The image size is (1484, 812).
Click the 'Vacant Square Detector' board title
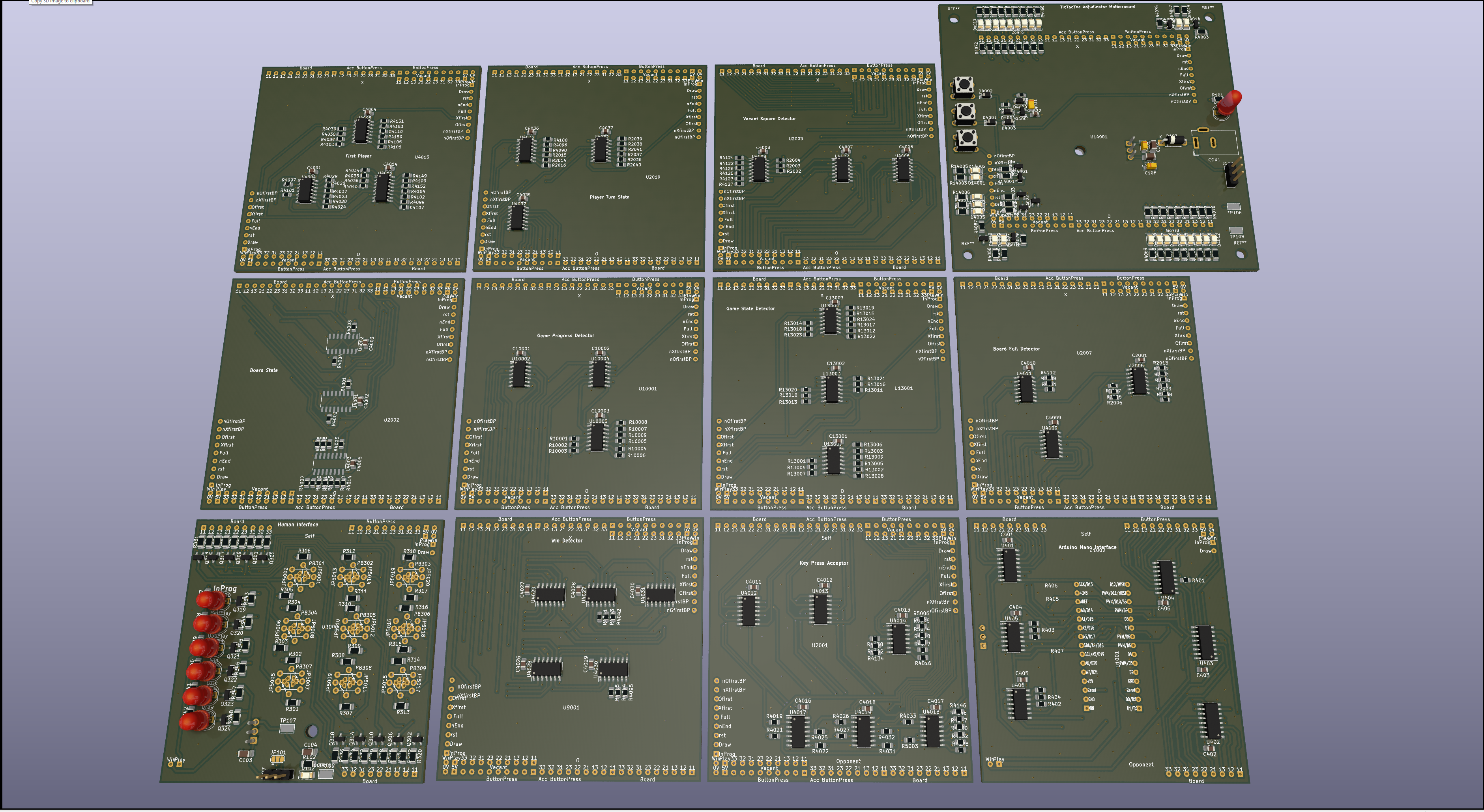pyautogui.click(x=769, y=119)
